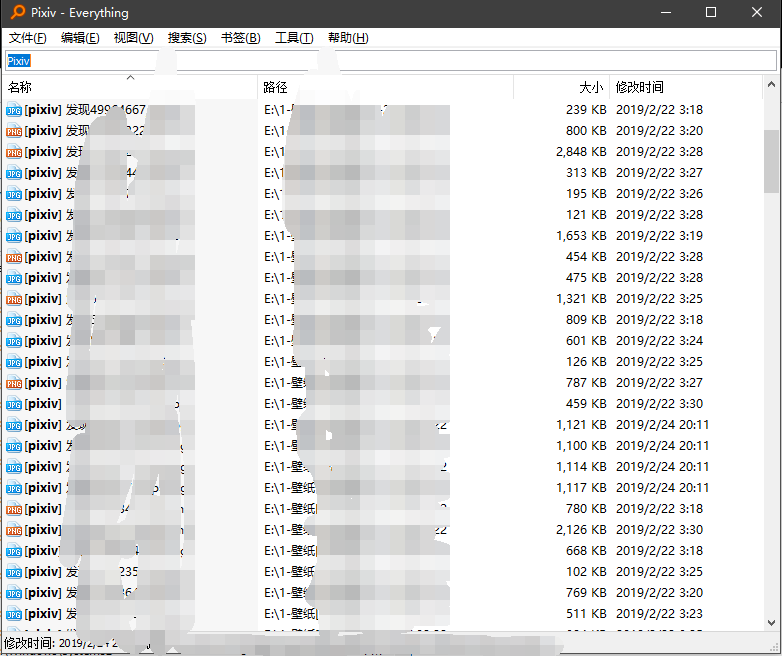Screen dimensions: 782x656
Task: Click the PNG icon in the 454 KB row
Action: click(14, 256)
